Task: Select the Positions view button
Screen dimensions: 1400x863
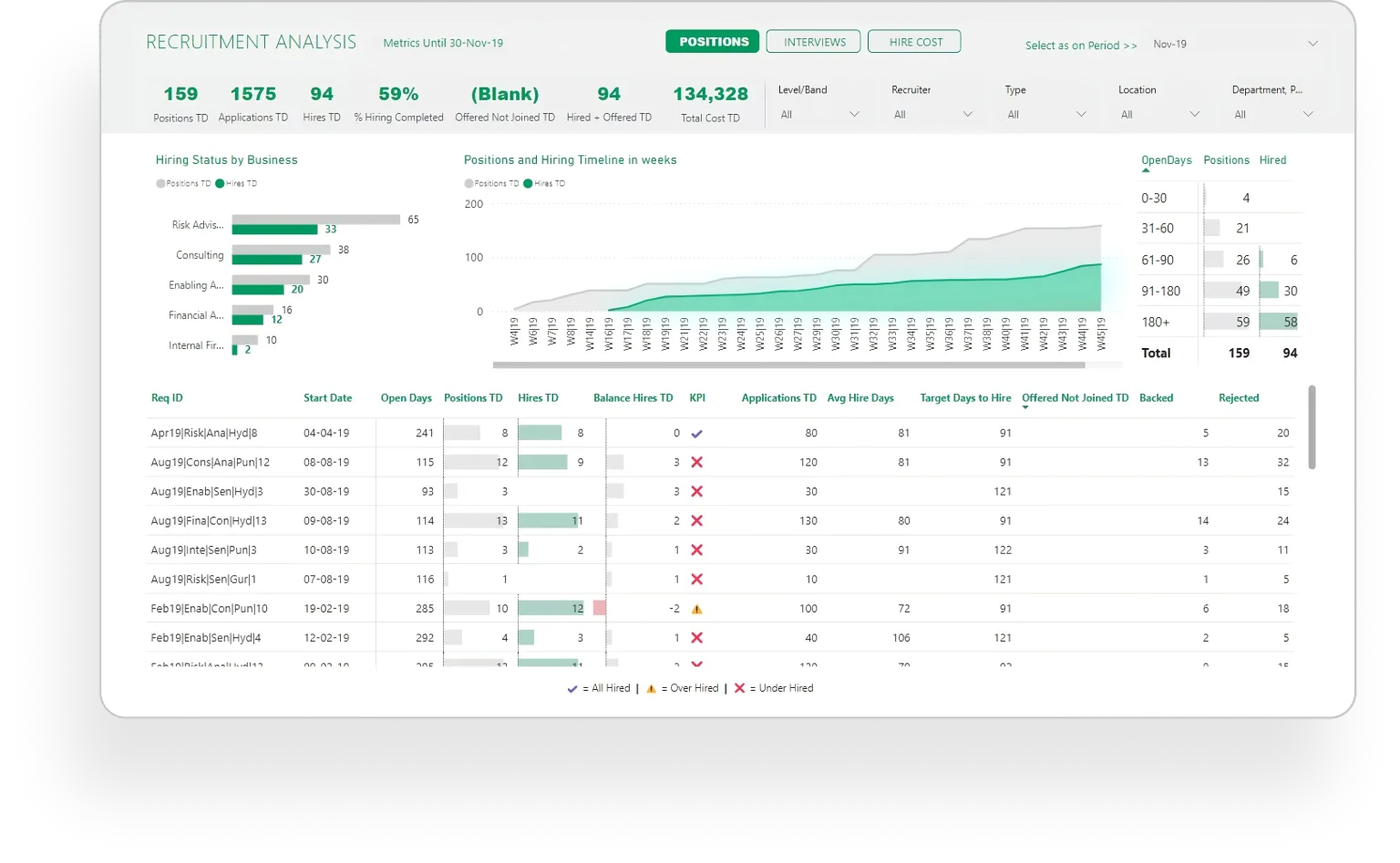Action: tap(713, 42)
